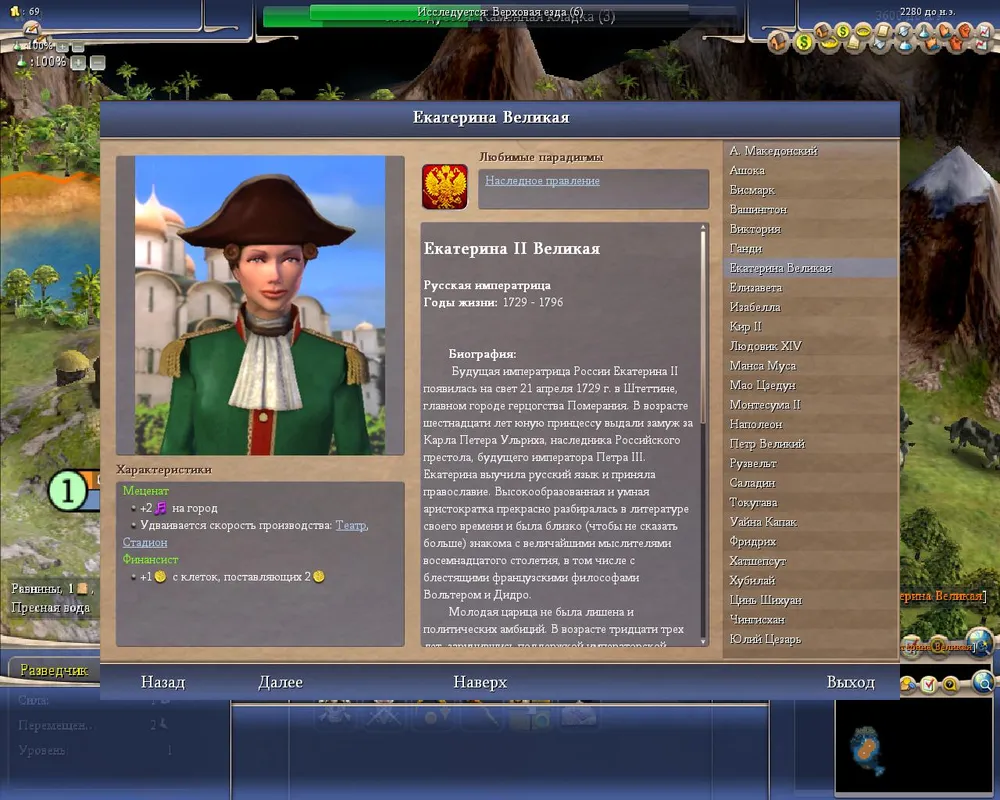
Task: Select Манса Муса in the leader list
Action: 810,366
